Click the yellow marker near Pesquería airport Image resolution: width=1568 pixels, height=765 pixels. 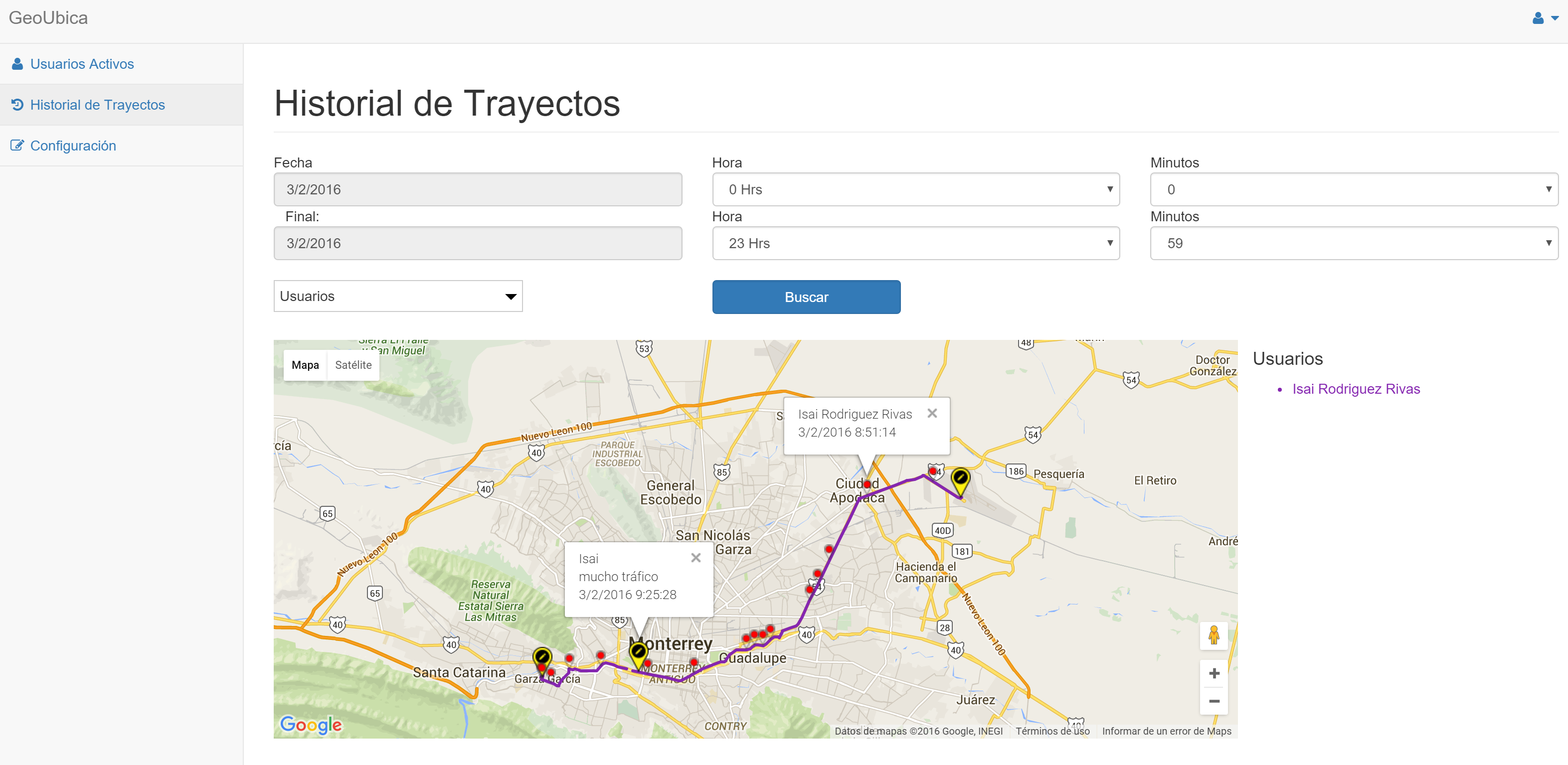[x=960, y=481]
